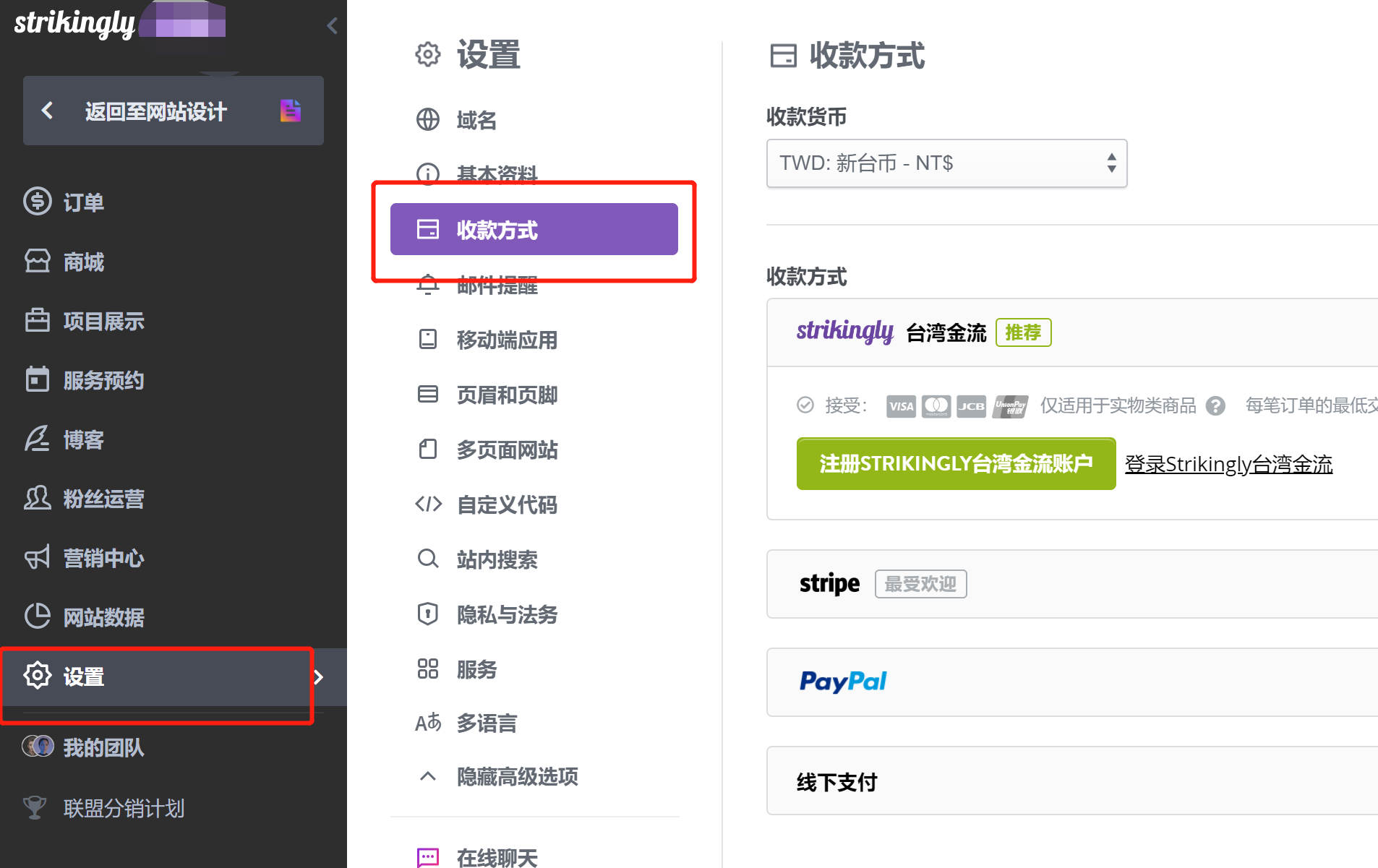This screenshot has height=868, width=1378.
Task: Click the strikingly logo in the sidebar header
Action: [74, 23]
